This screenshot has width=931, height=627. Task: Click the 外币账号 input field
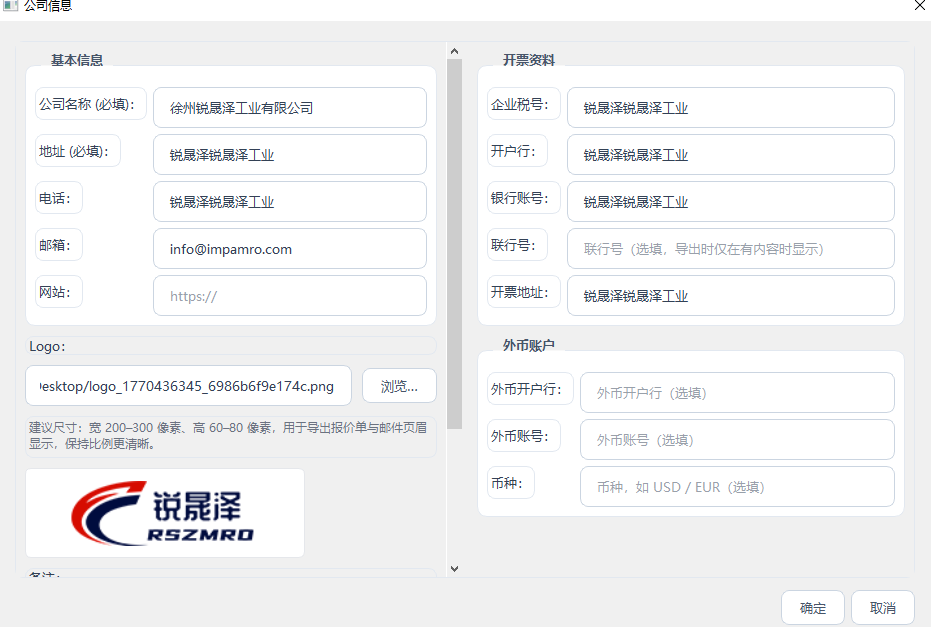pos(737,439)
